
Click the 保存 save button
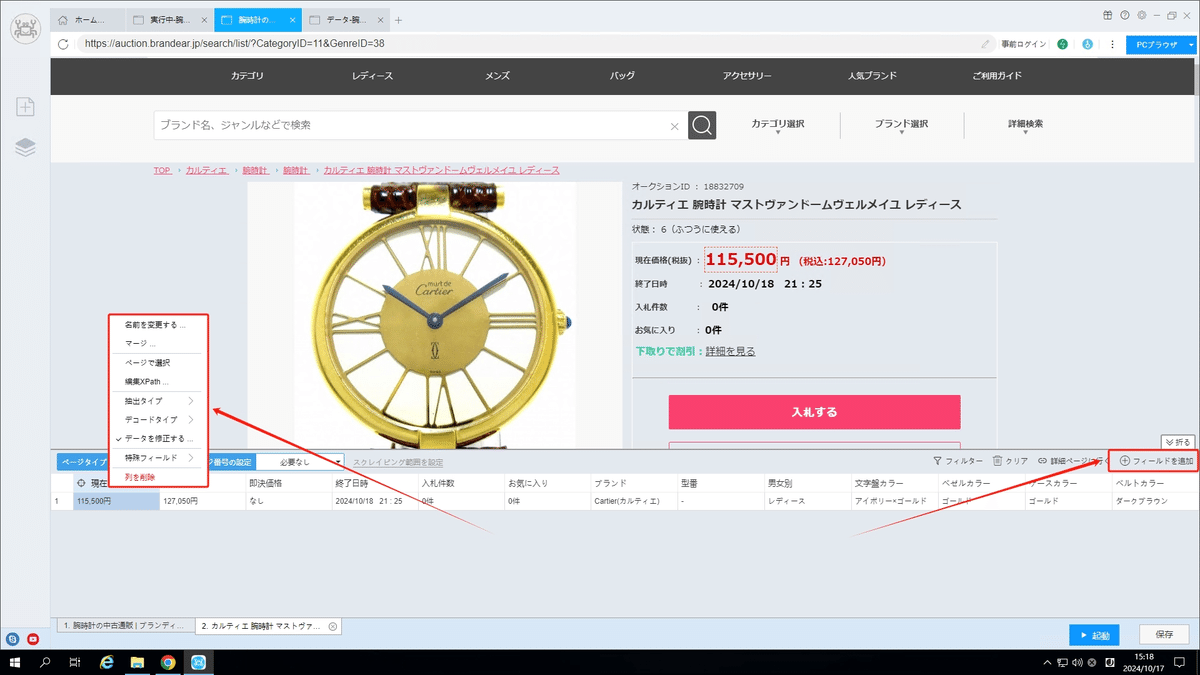[1164, 635]
